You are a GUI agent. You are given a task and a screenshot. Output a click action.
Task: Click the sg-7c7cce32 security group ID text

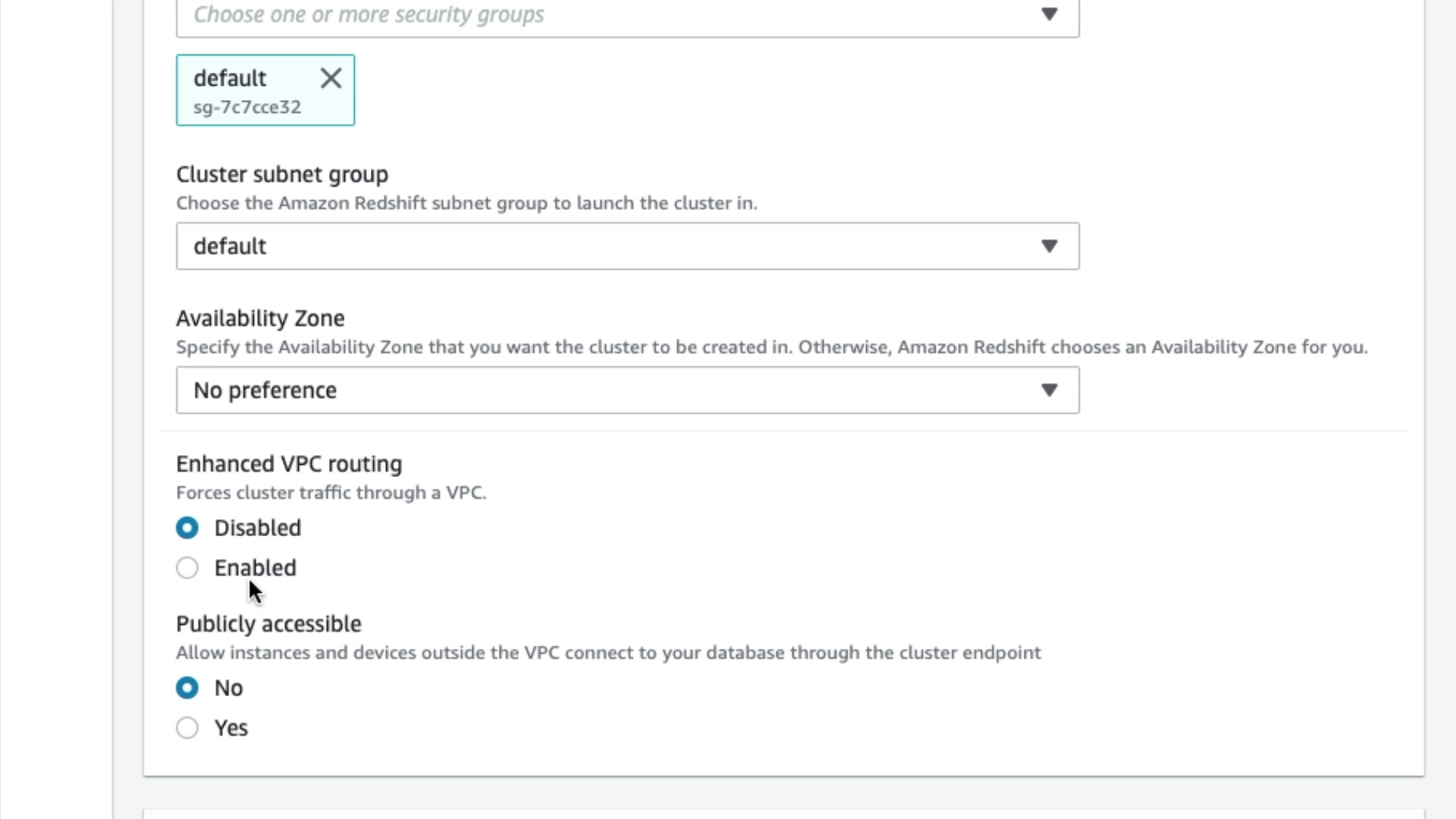(247, 107)
